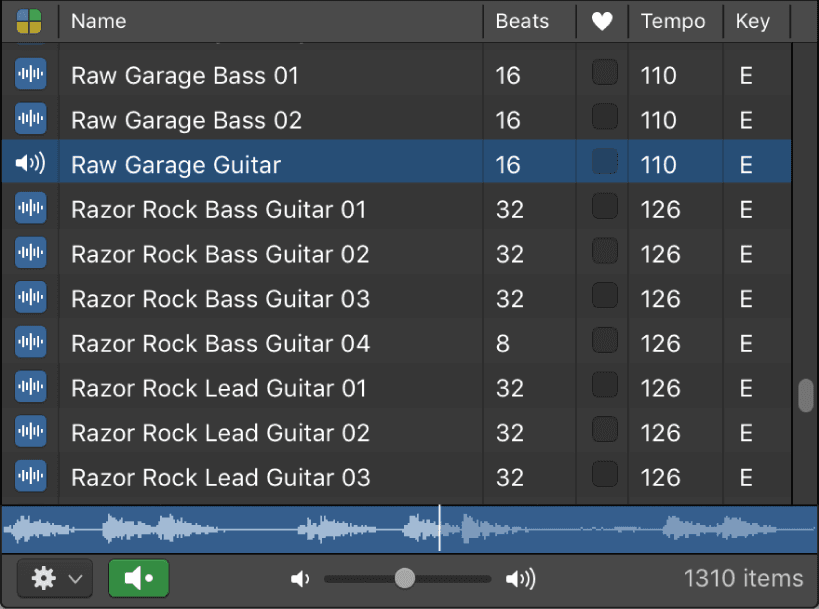Favorite Razor Rock Bass Guitar 03
Viewport: 819px width, 609px height.
pos(605,295)
